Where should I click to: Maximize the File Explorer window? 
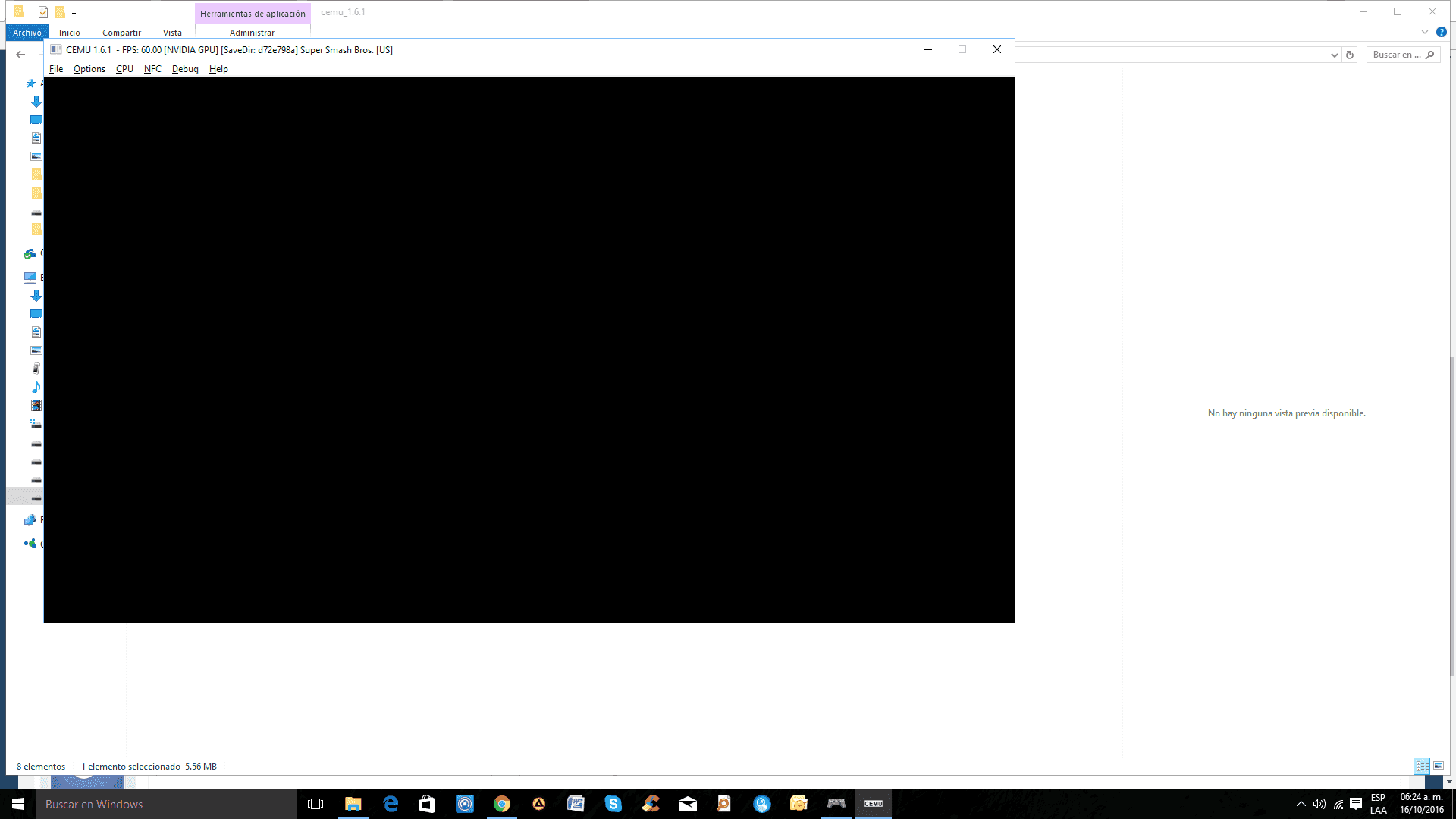click(1398, 11)
